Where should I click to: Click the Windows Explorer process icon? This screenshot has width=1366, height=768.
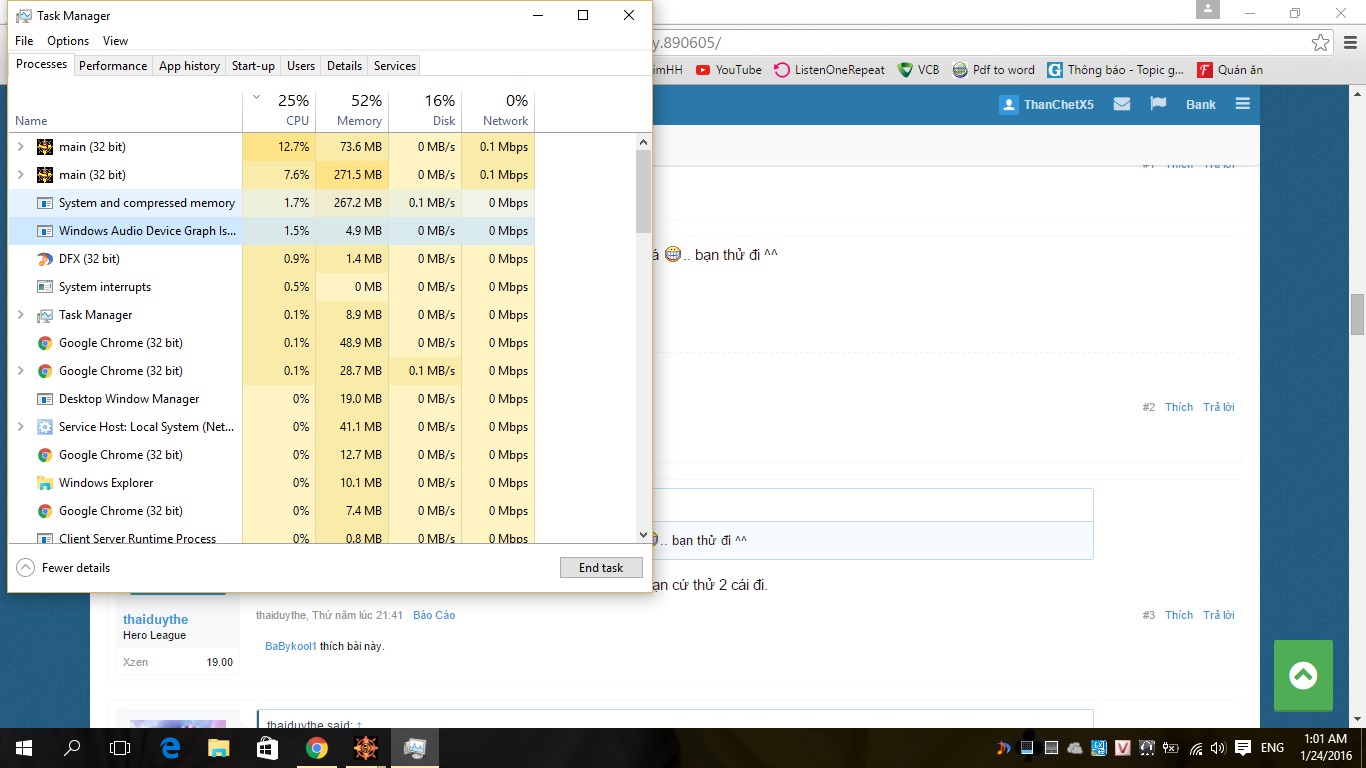click(x=44, y=483)
